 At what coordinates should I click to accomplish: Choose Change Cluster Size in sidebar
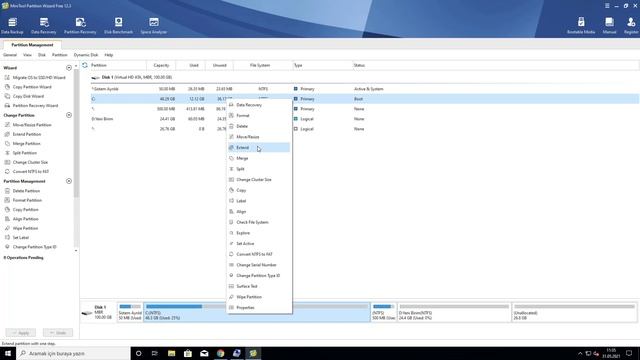(x=26, y=162)
